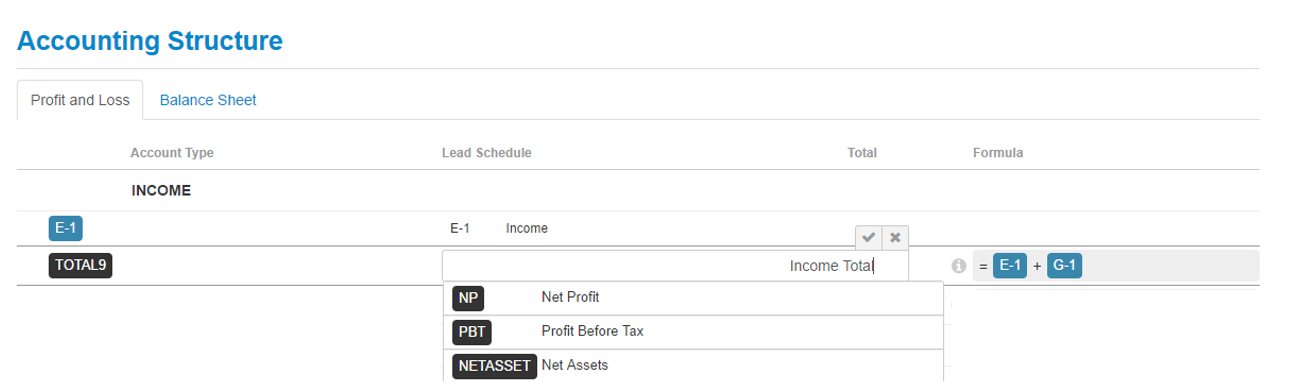Choose the NETASSET badge in the suggestion list
1316x386 pixels.
click(x=494, y=366)
